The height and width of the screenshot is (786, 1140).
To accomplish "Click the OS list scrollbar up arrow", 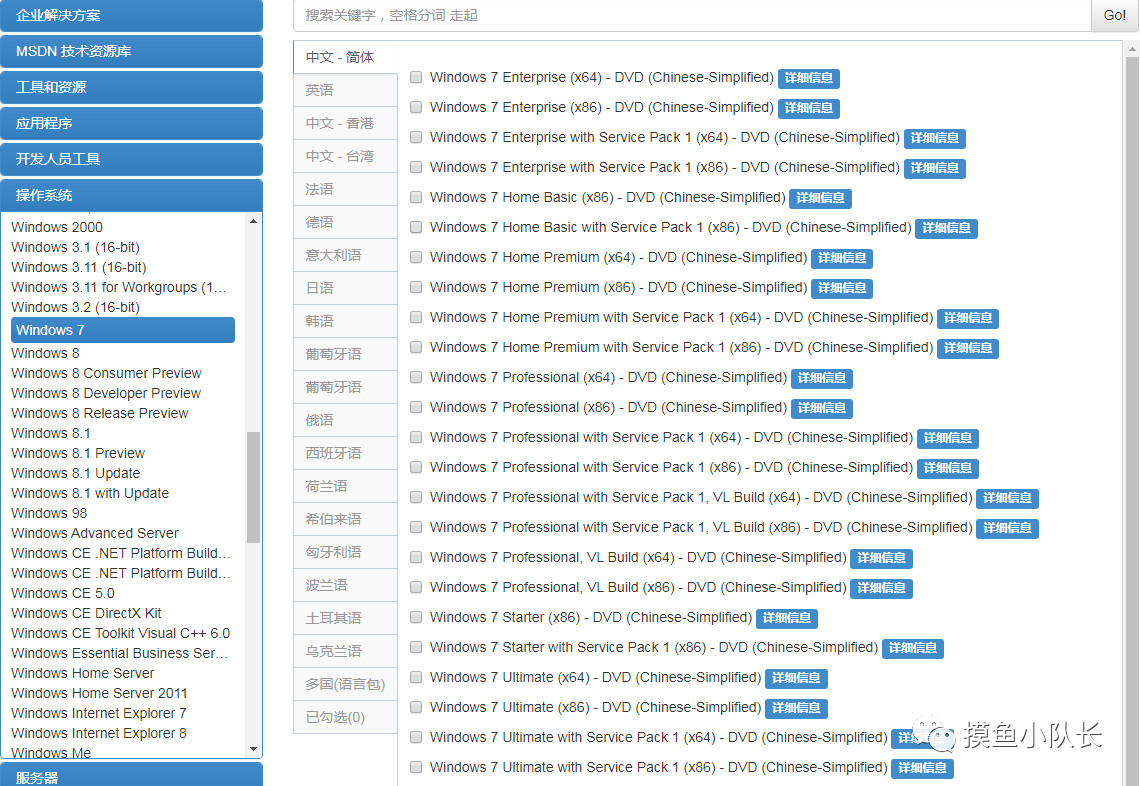I will pyautogui.click(x=253, y=221).
